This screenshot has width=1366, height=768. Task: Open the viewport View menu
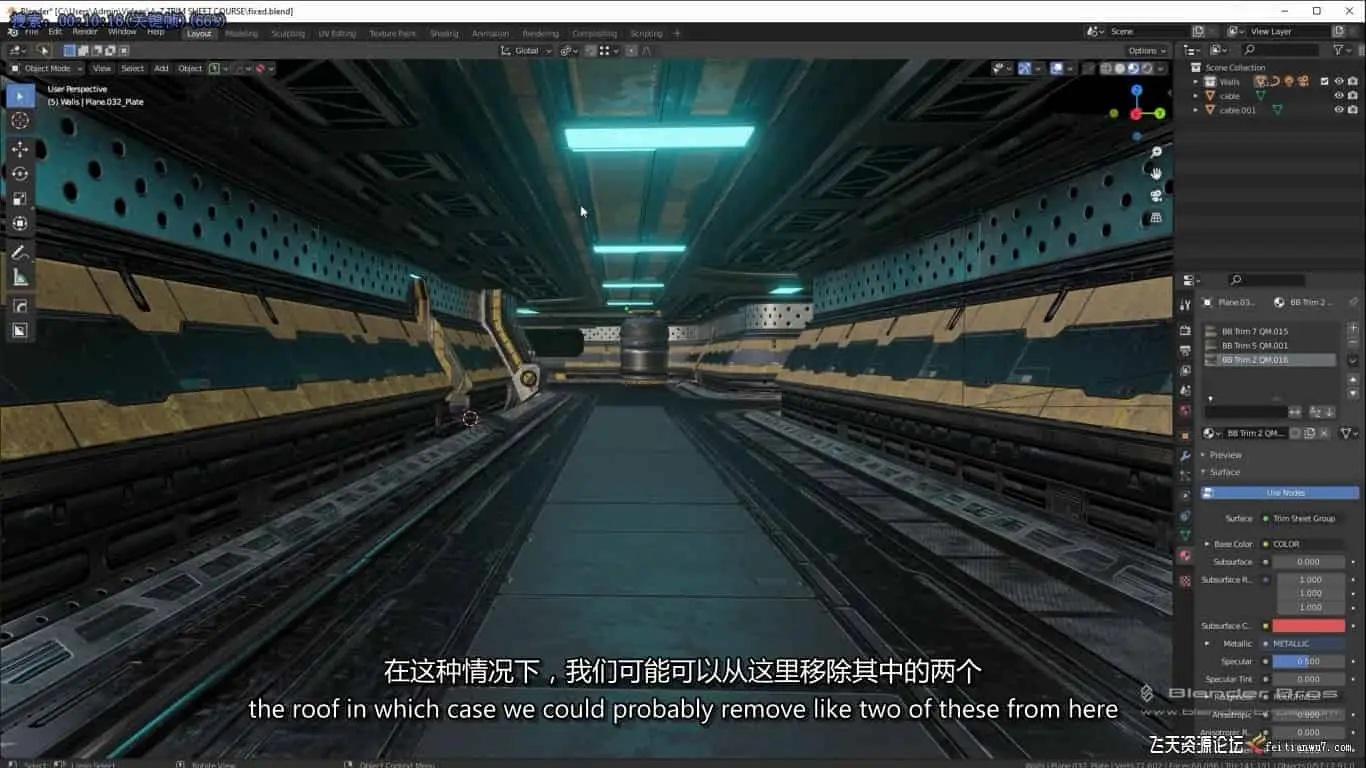point(102,68)
